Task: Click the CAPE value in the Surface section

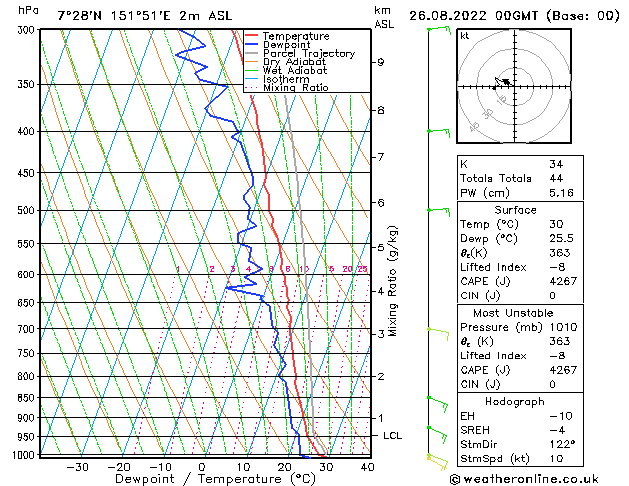Action: coord(563,281)
